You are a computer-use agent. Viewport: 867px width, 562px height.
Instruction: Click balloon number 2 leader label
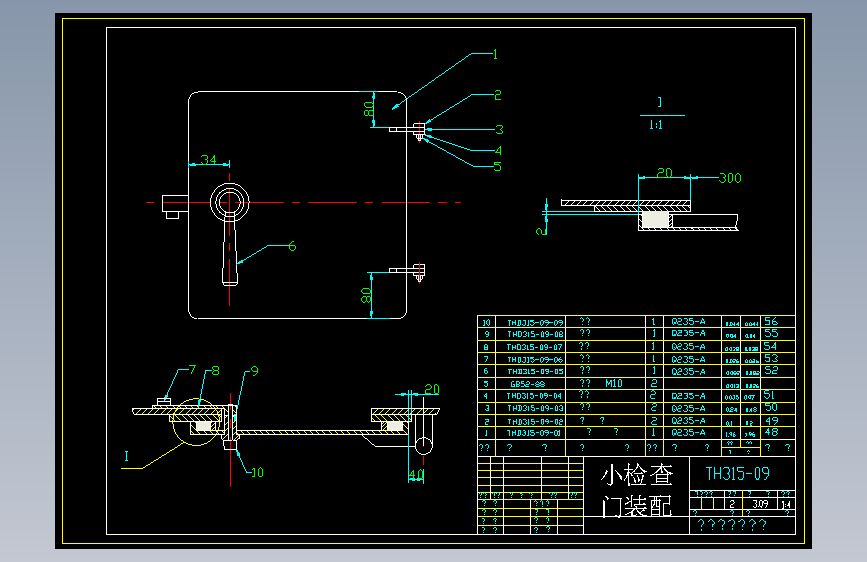(498, 95)
